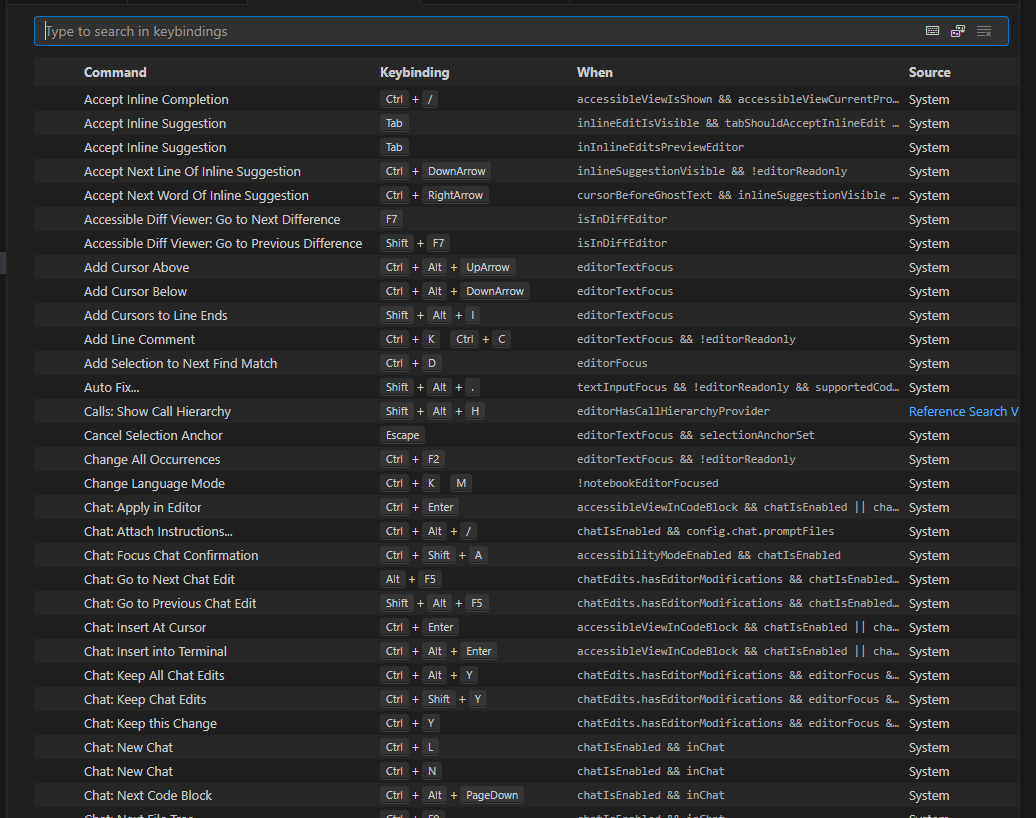Select the Add Cursor Above command row
1036x818 pixels.
136,267
